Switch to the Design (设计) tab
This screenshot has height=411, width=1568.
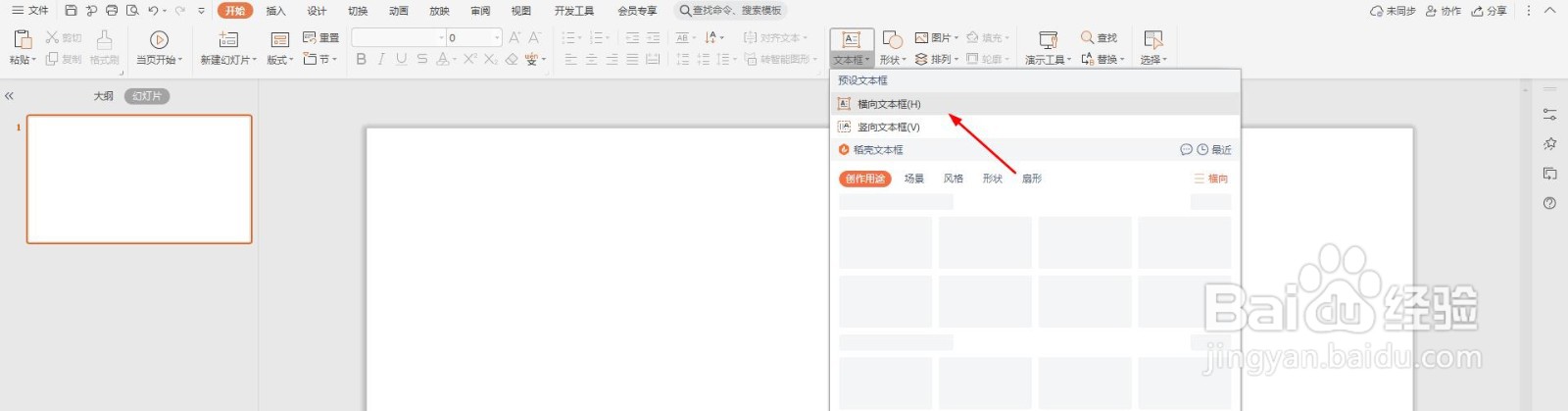(x=317, y=11)
